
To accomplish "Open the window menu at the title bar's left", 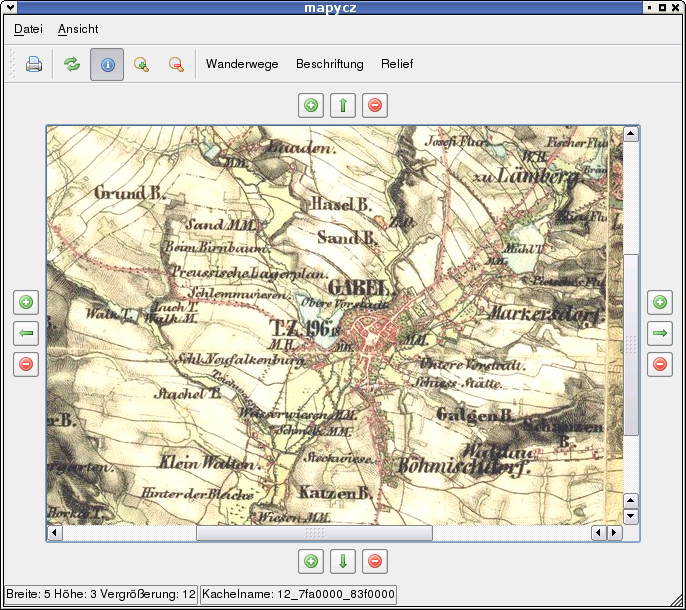I will (x=10, y=7).
